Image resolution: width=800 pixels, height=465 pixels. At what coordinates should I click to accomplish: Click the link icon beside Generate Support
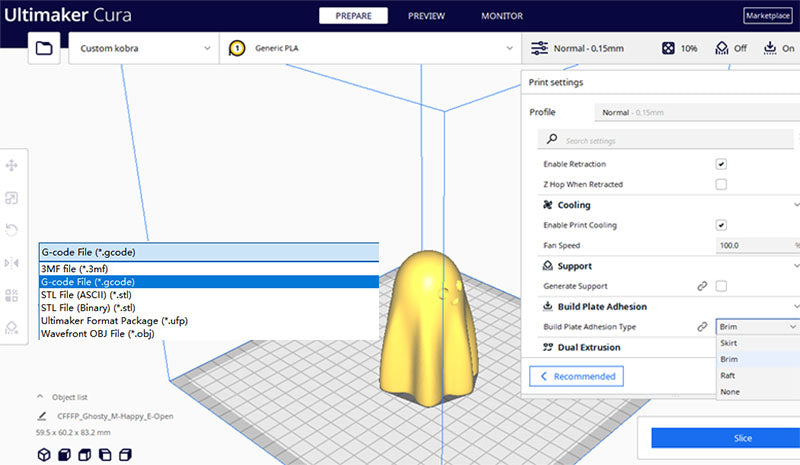tap(702, 286)
